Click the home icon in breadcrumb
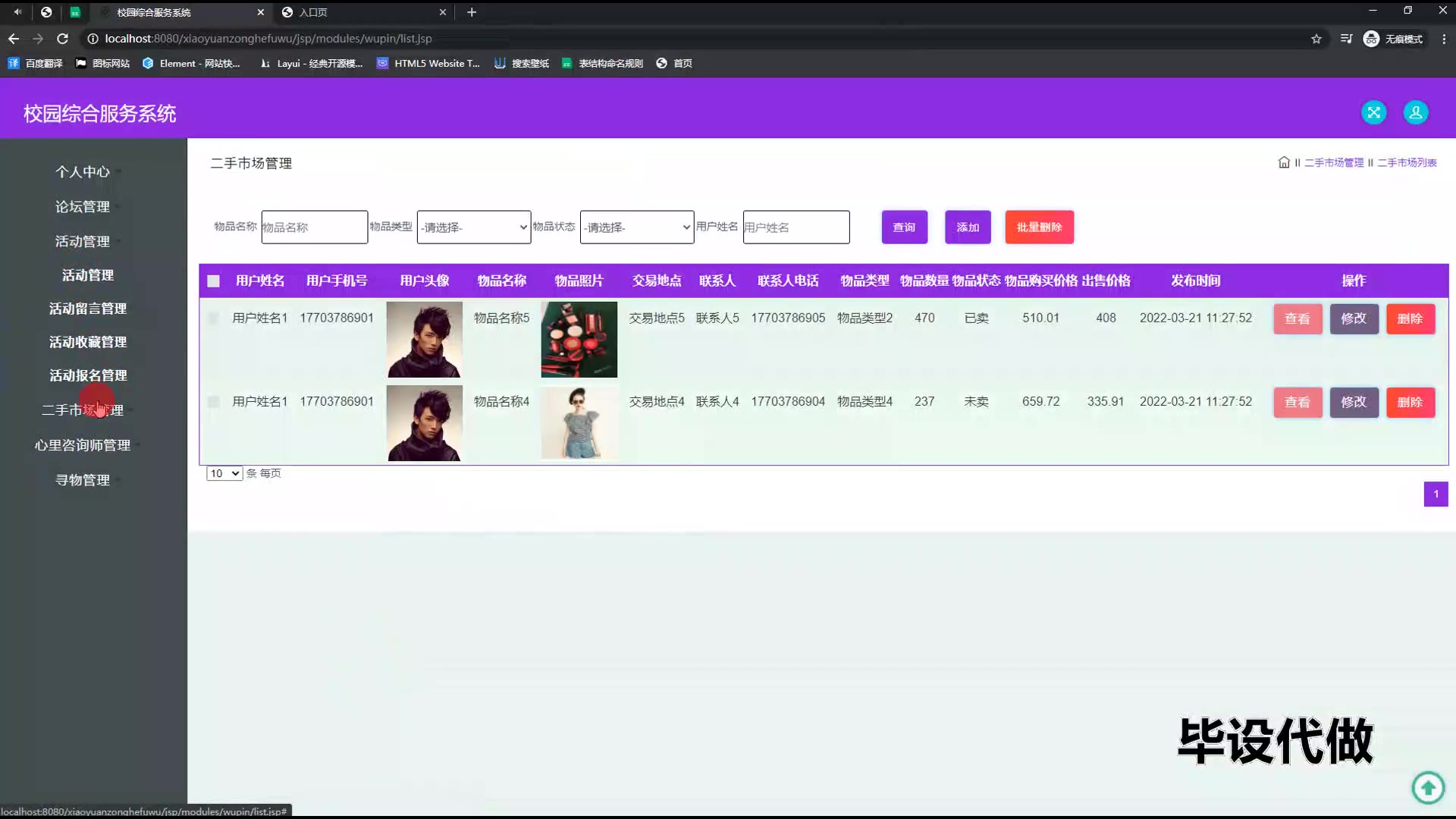 tap(1283, 162)
